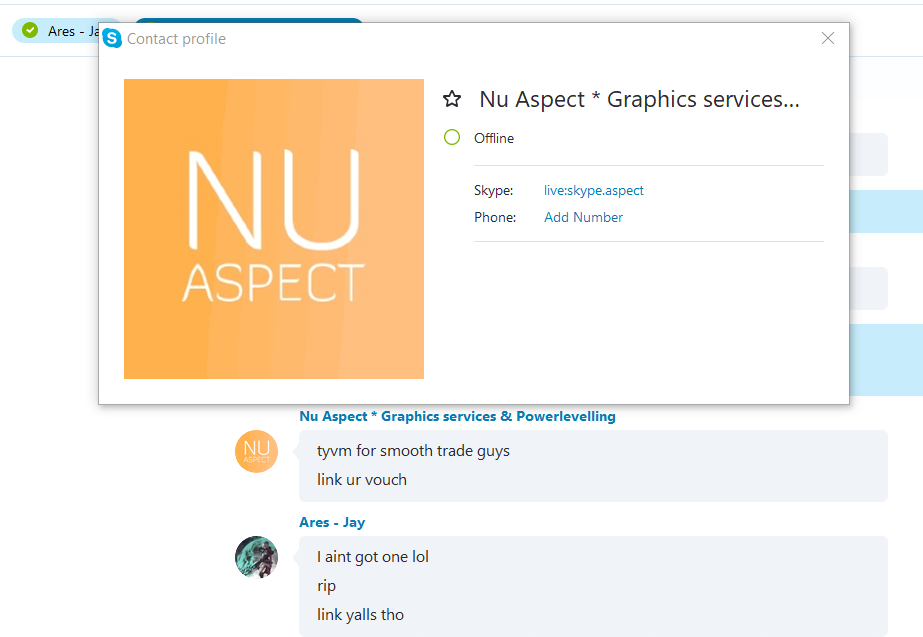
Task: Click the Offline status circle icon
Action: (452, 138)
